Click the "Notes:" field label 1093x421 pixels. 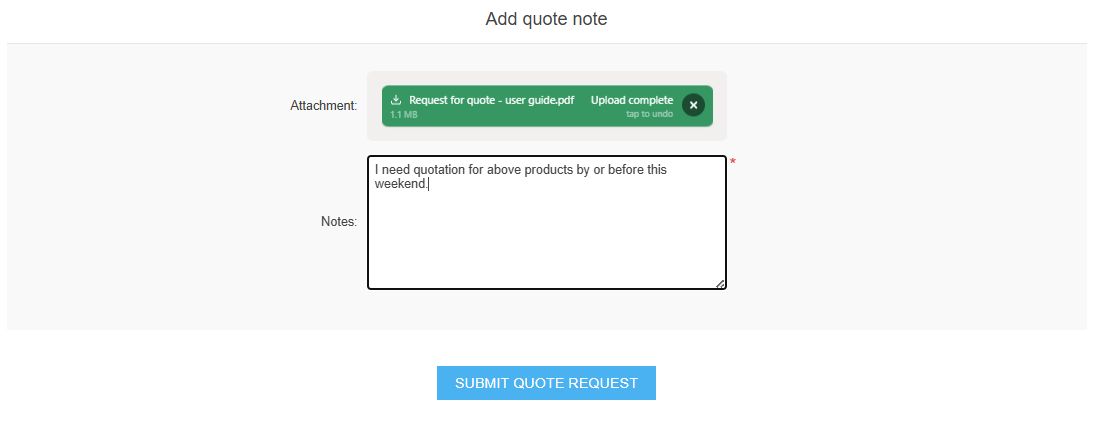click(x=338, y=222)
